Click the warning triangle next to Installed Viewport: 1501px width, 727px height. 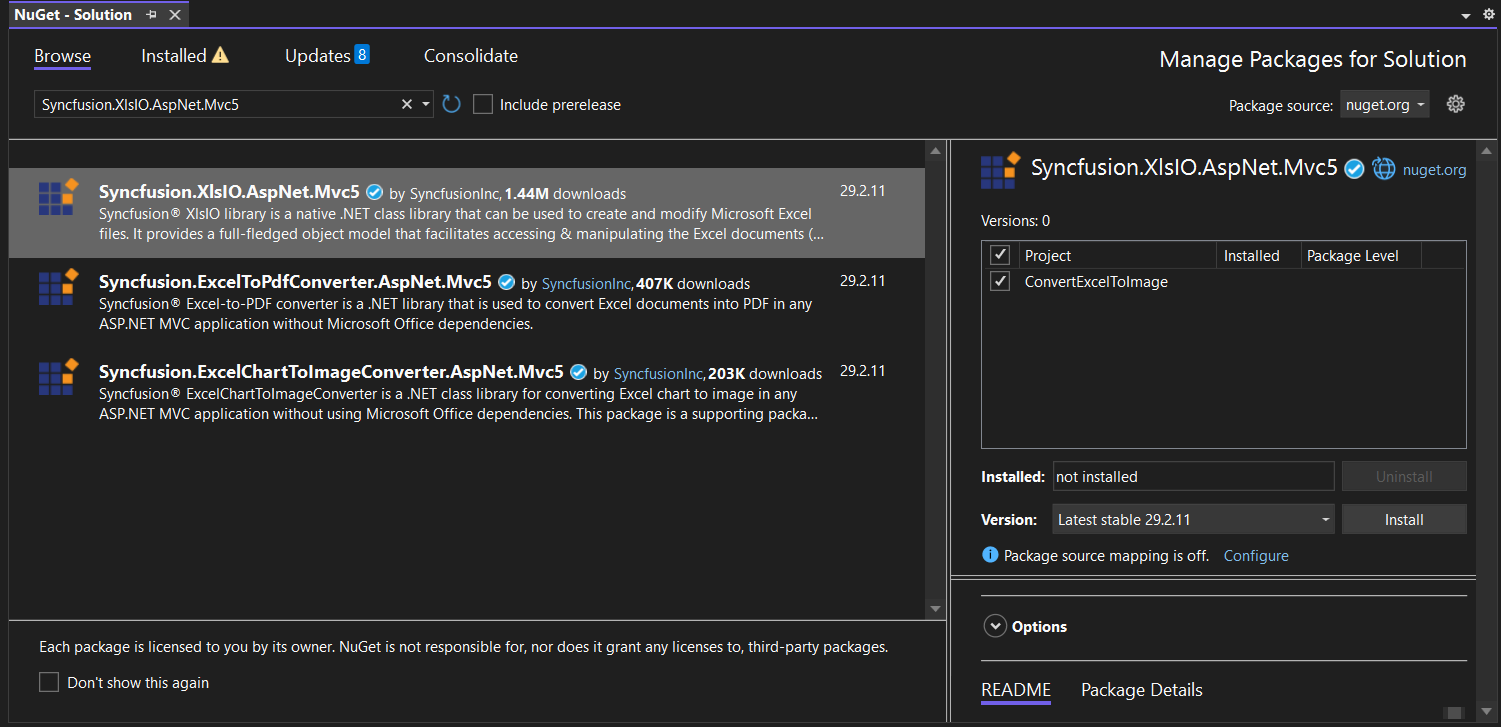221,56
